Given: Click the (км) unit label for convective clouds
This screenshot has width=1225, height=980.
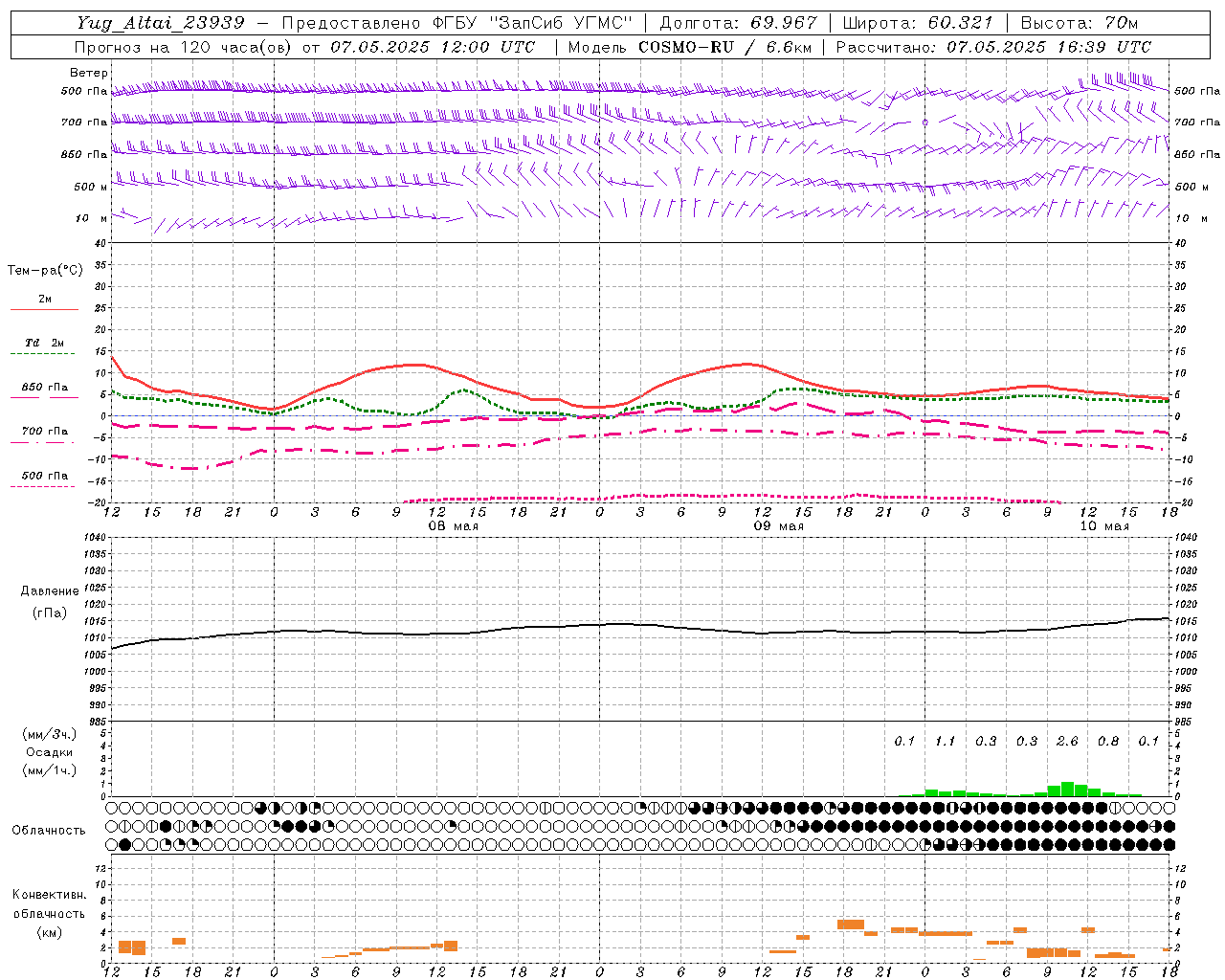Looking at the screenshot, I should tap(50, 932).
